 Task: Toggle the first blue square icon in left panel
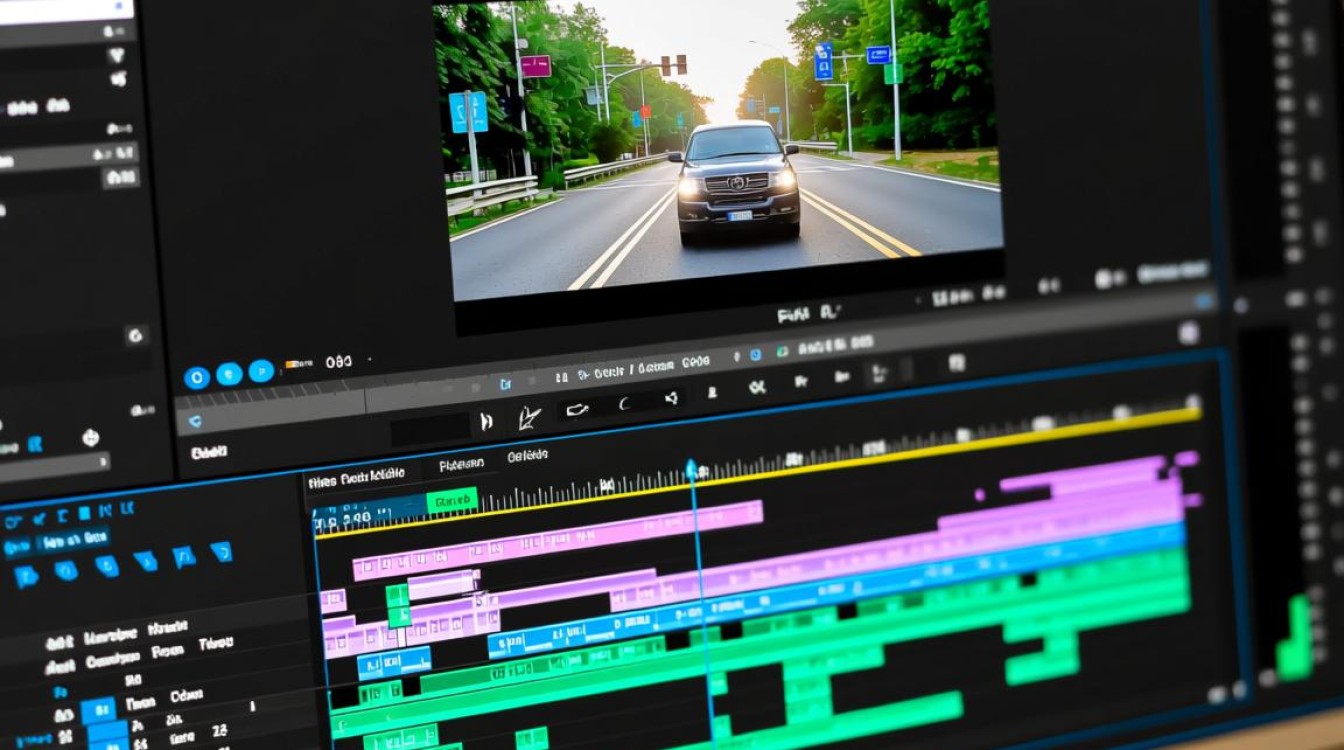point(26,575)
